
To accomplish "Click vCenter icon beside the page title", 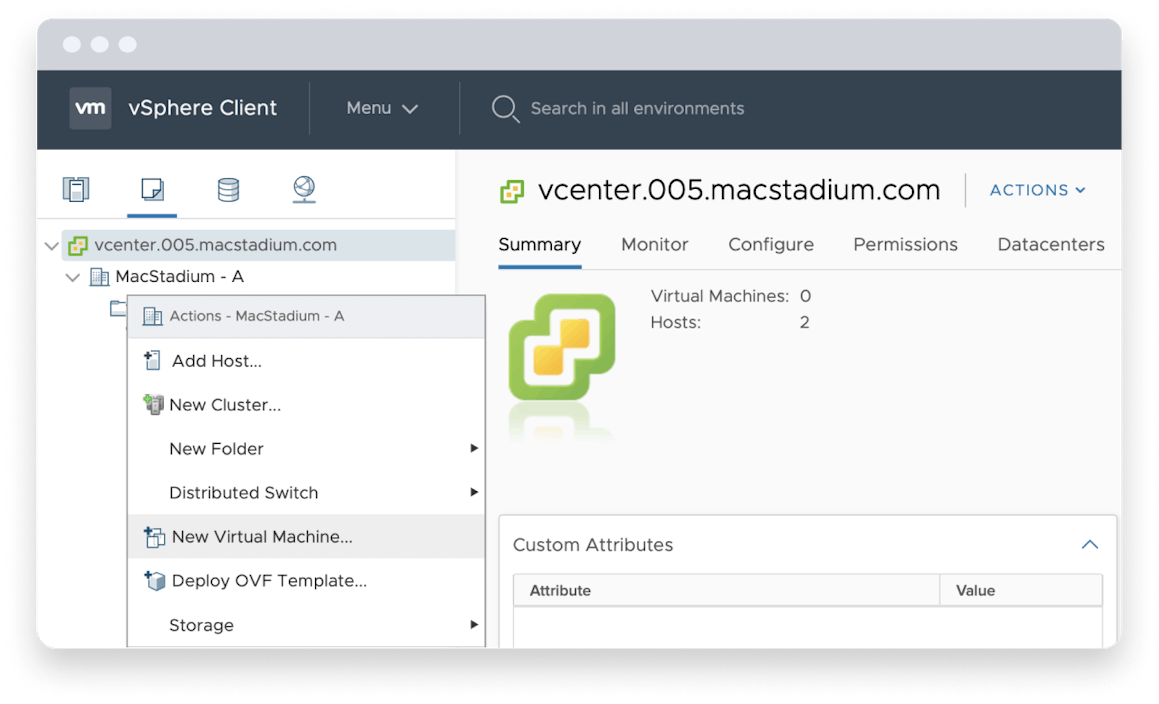I will click(512, 192).
